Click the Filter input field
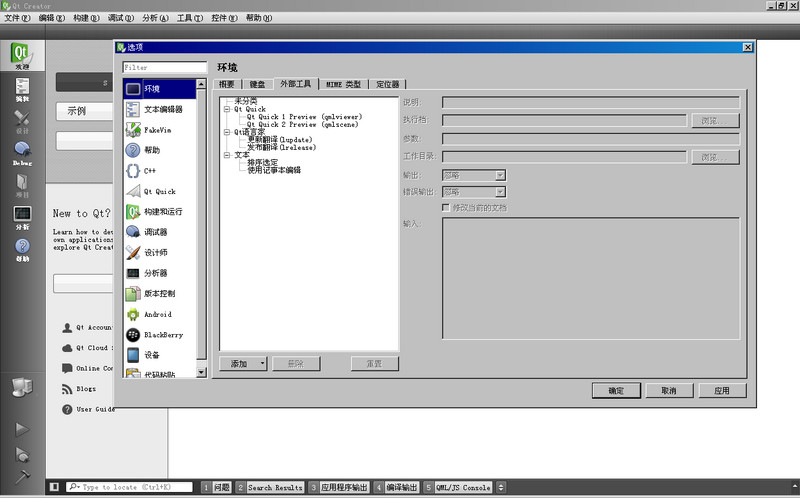This screenshot has width=800, height=498. 164,67
